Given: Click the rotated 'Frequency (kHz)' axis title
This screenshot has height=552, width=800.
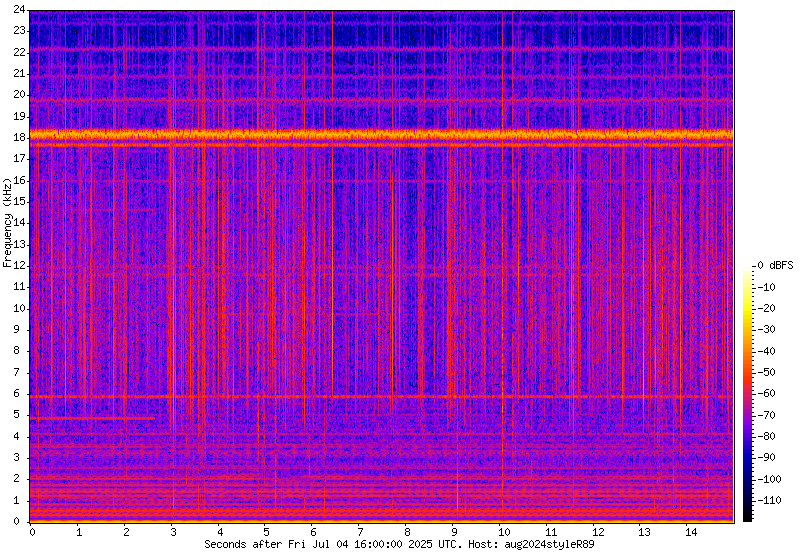Looking at the screenshot, I should [x=7, y=223].
